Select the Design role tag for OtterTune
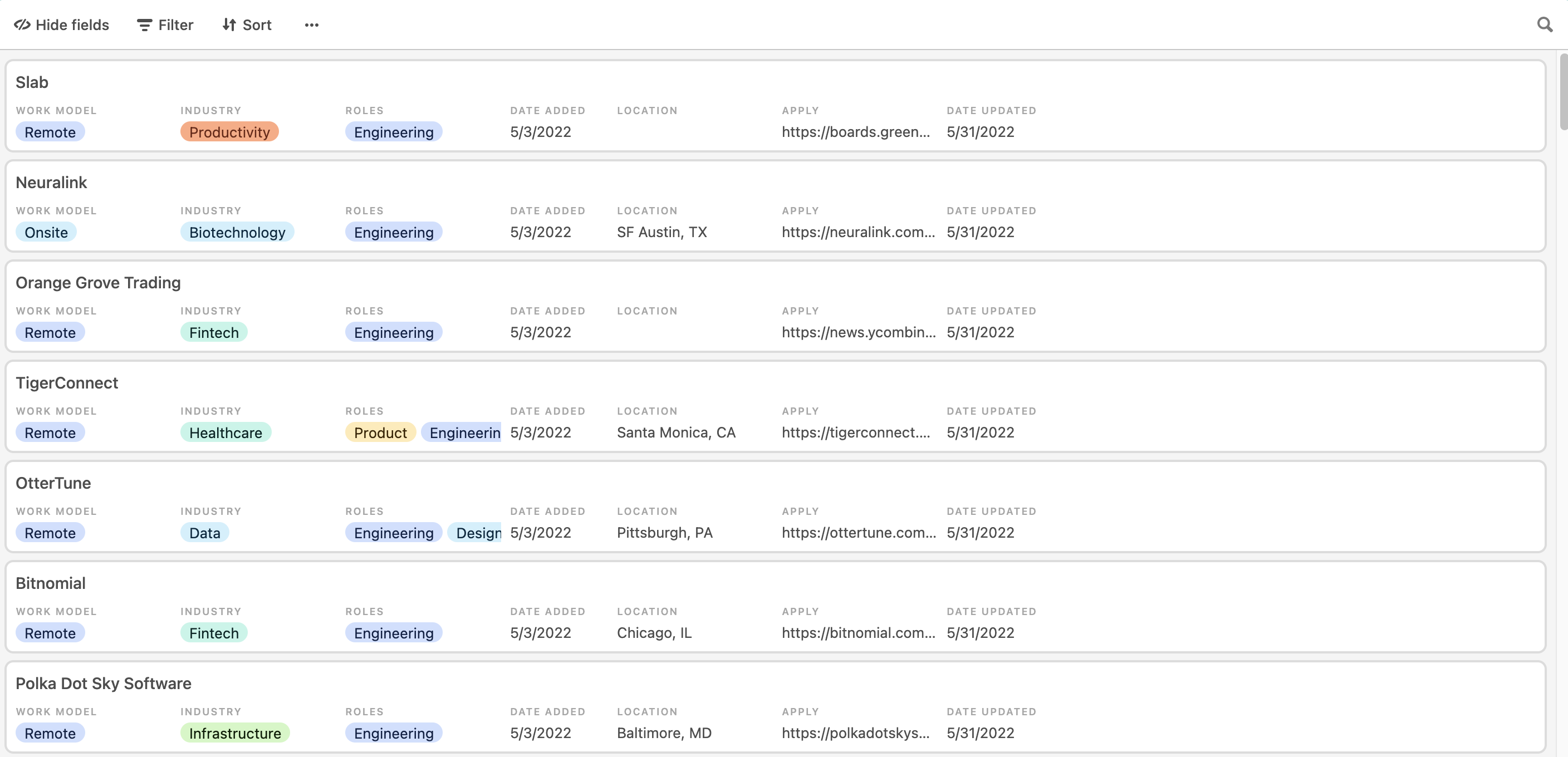Image resolution: width=1568 pixels, height=757 pixels. (x=475, y=533)
